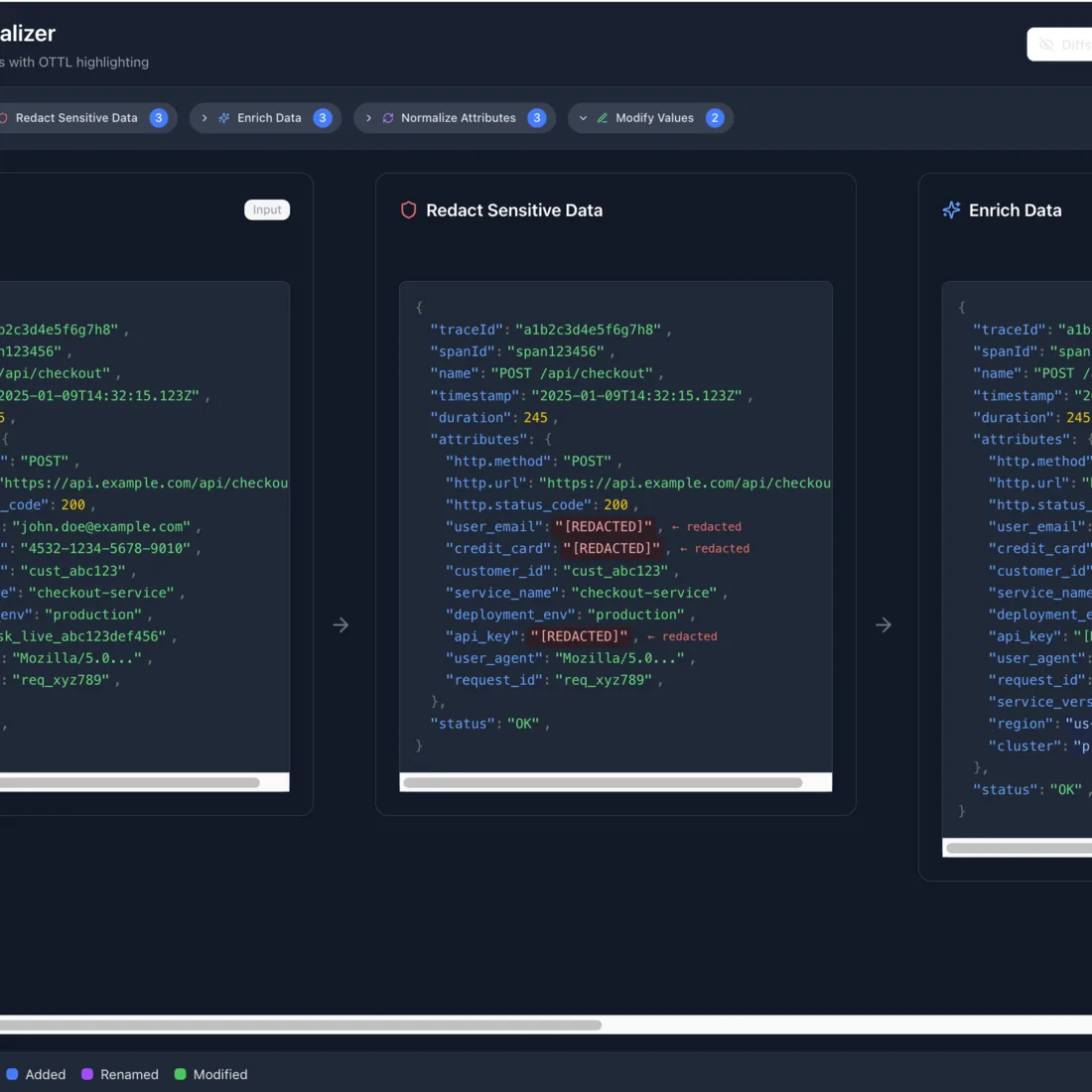Expand the Enrich Data pill chevron

click(205, 118)
